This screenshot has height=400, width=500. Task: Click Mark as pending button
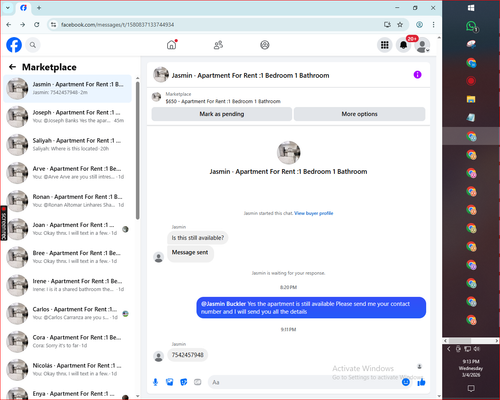pos(222,114)
